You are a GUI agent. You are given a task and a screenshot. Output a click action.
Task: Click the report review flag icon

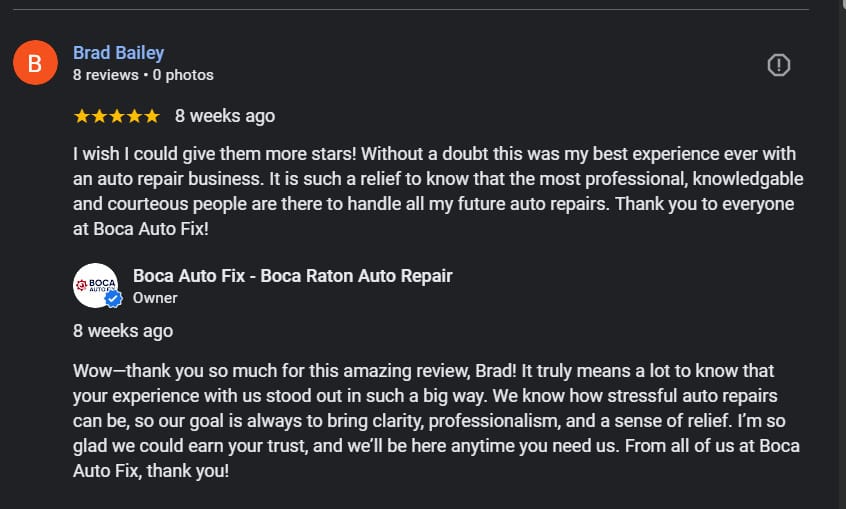point(778,65)
